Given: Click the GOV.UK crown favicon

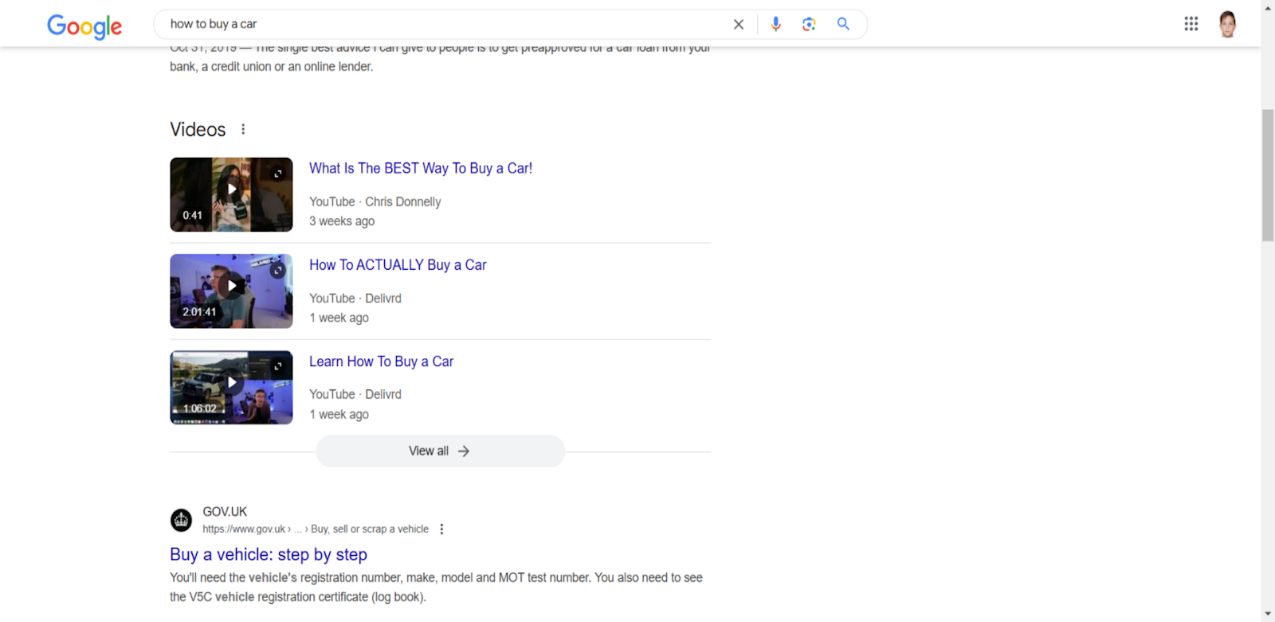Looking at the screenshot, I should click(181, 520).
